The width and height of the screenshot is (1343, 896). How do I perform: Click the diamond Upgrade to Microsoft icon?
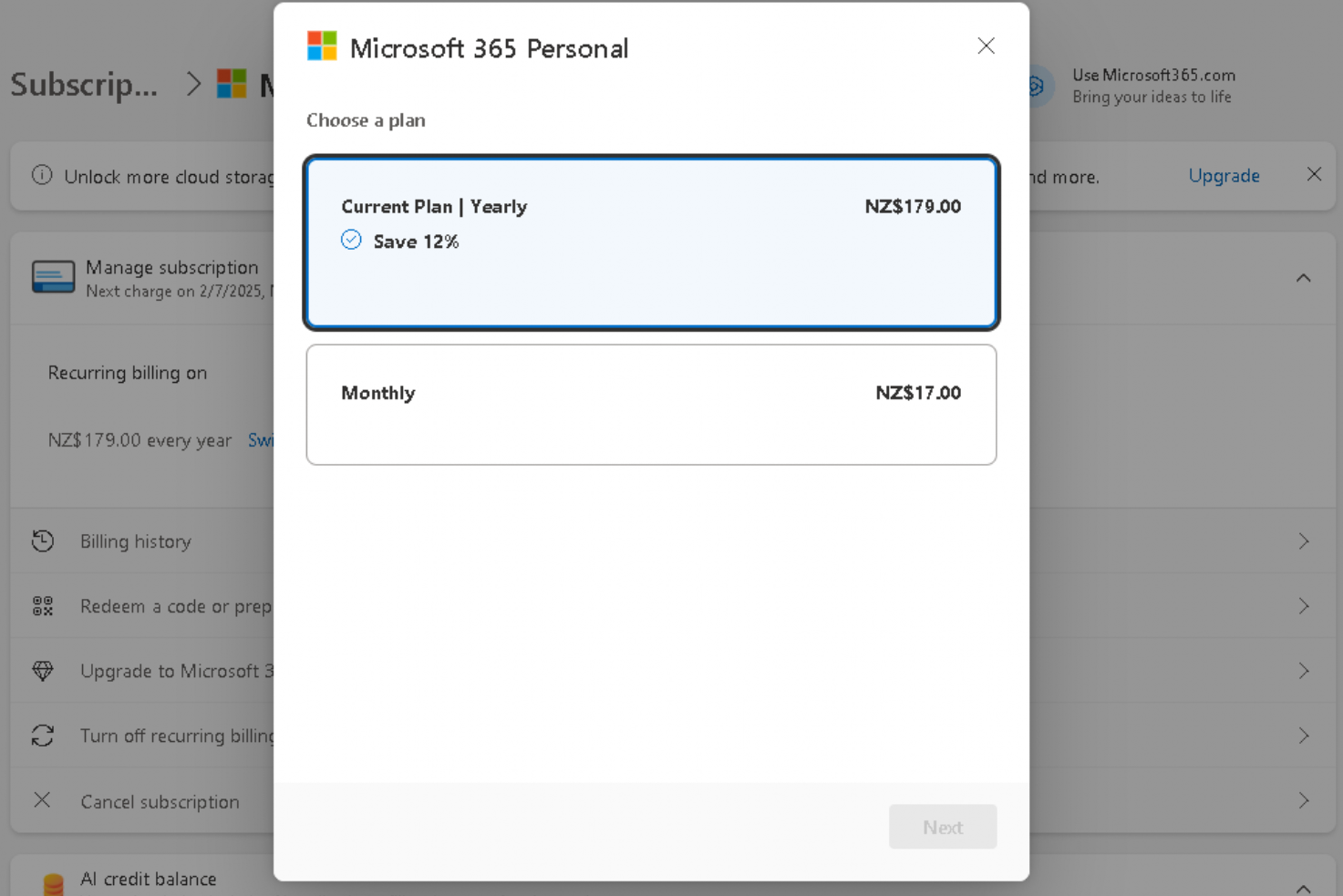tap(43, 671)
